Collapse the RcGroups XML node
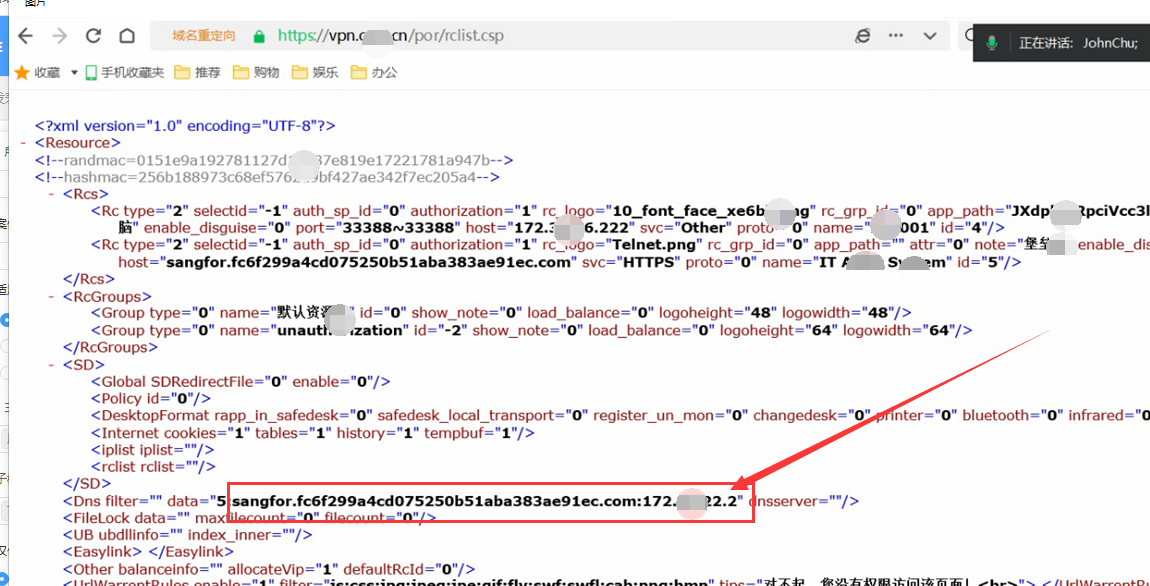 pyautogui.click(x=52, y=297)
